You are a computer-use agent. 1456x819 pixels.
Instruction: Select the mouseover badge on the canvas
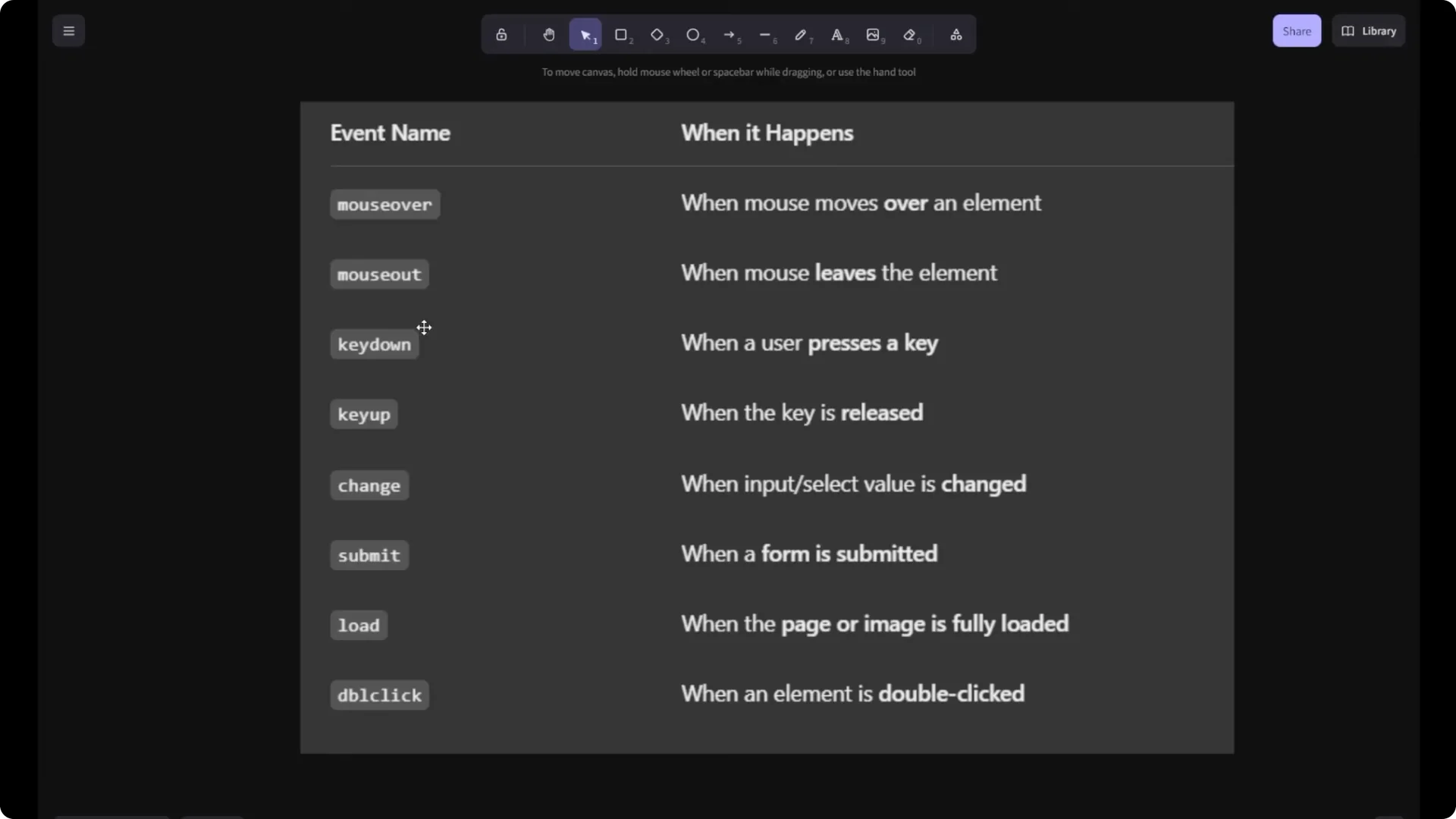point(384,204)
